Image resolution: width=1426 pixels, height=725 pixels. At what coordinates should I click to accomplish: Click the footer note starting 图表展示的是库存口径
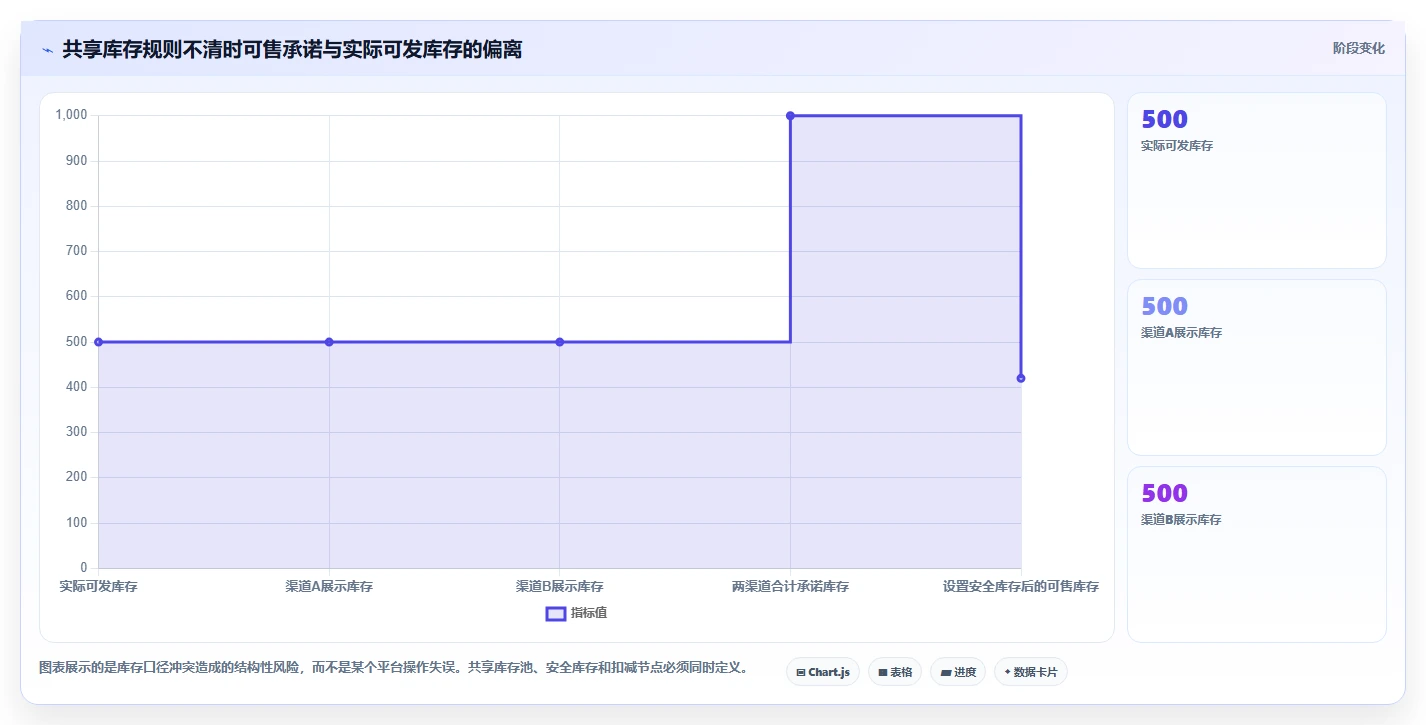pyautogui.click(x=393, y=668)
